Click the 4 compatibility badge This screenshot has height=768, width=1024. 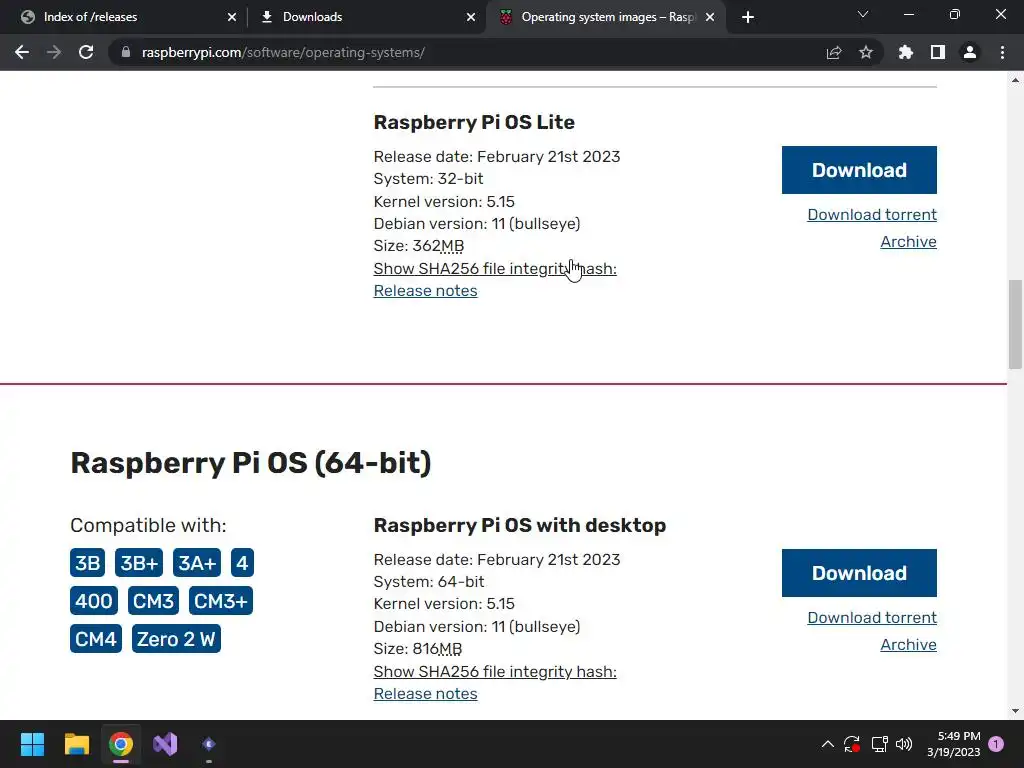pos(242,563)
